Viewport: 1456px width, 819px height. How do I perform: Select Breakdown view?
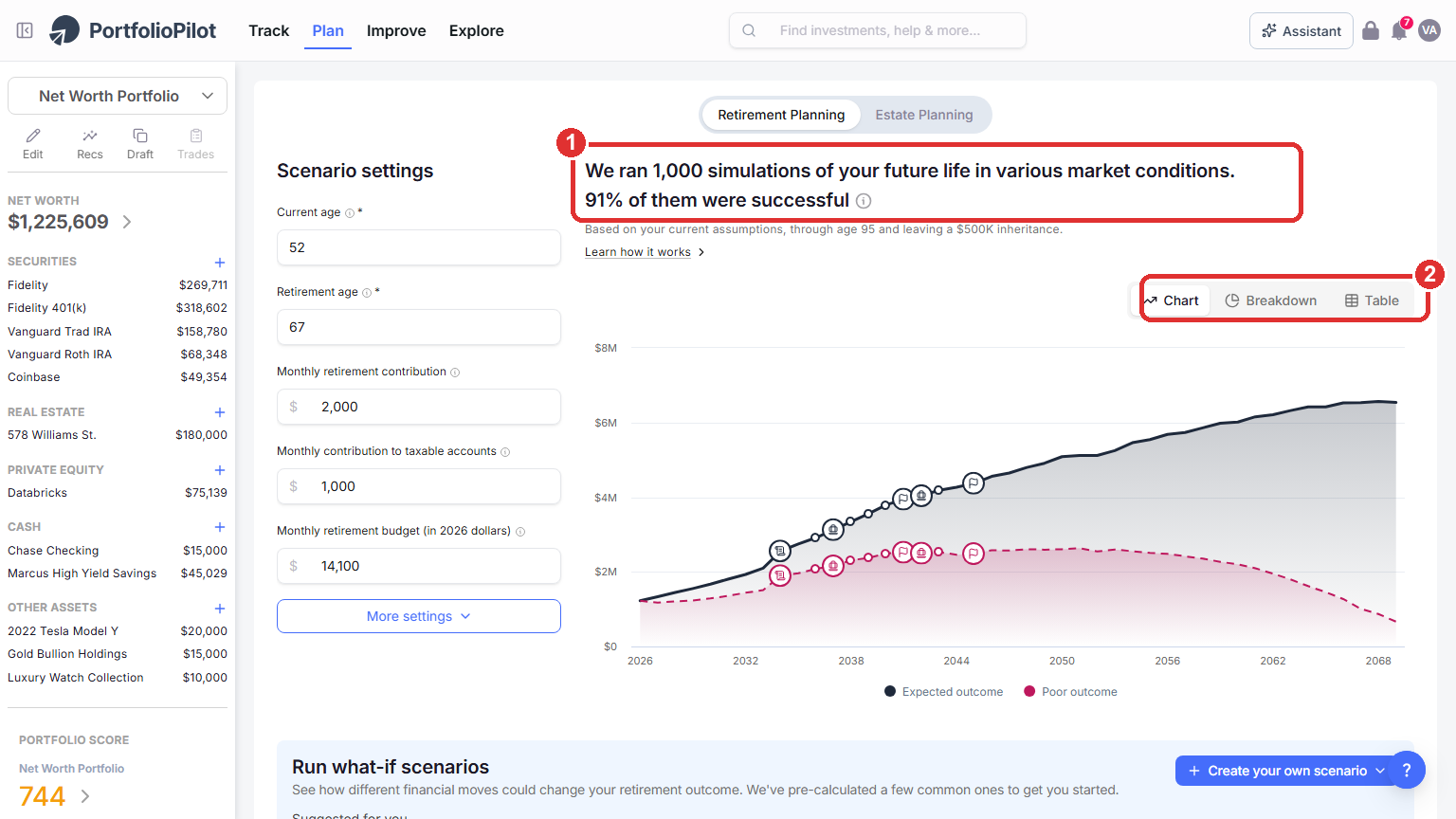[x=1271, y=300]
